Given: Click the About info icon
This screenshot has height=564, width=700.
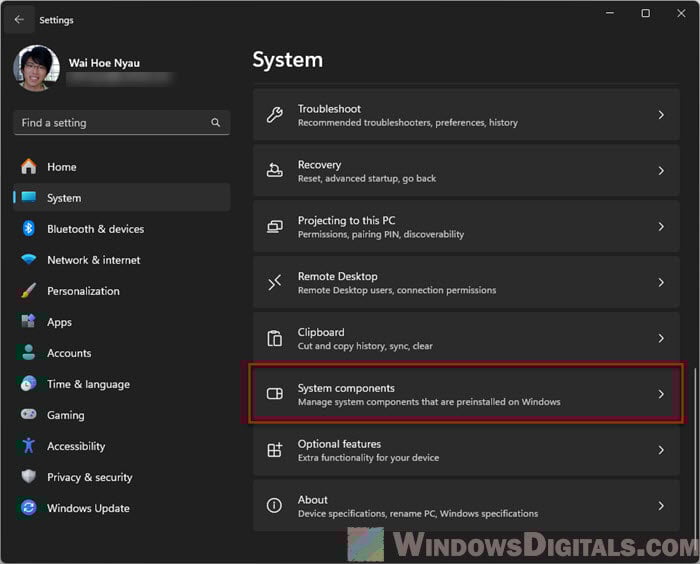Looking at the screenshot, I should 274,505.
